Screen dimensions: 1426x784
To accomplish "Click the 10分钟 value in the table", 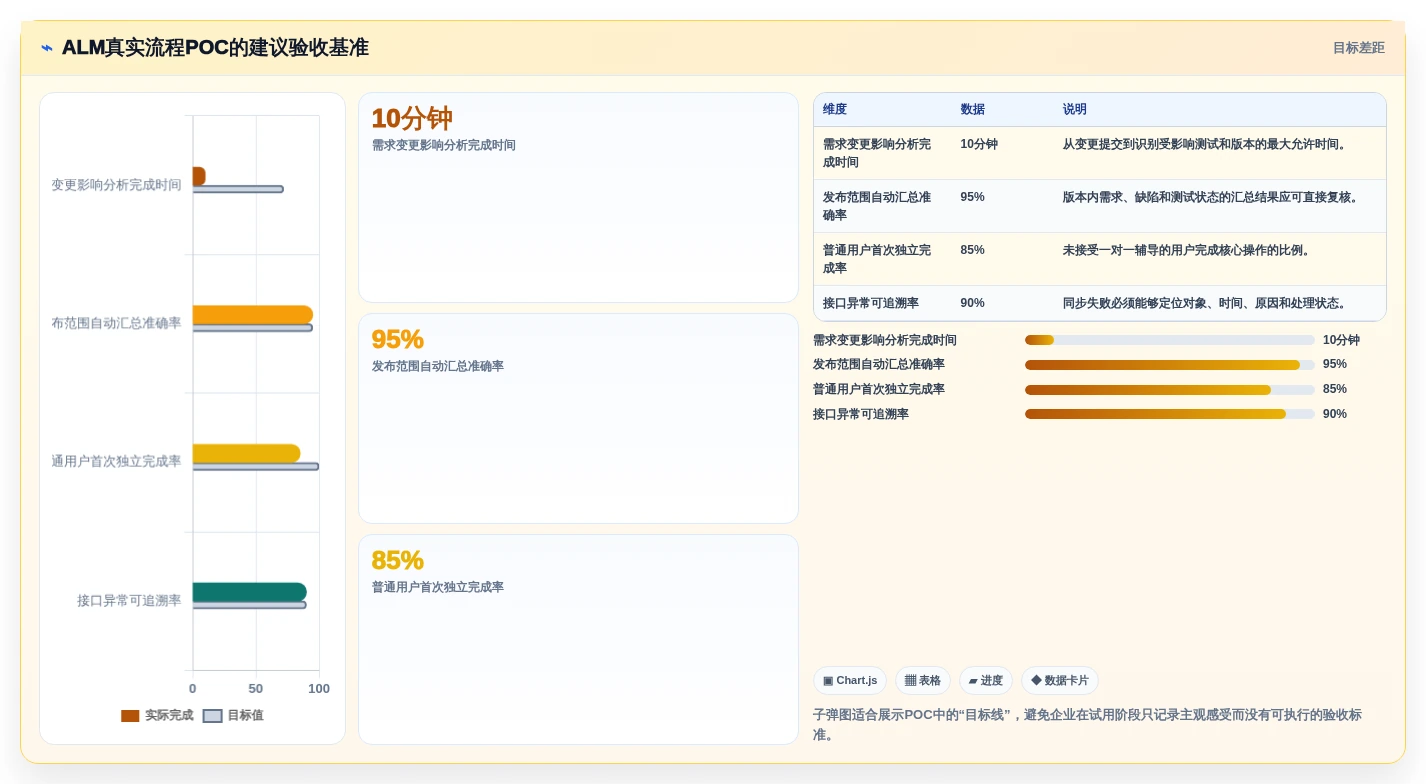I will coord(979,144).
